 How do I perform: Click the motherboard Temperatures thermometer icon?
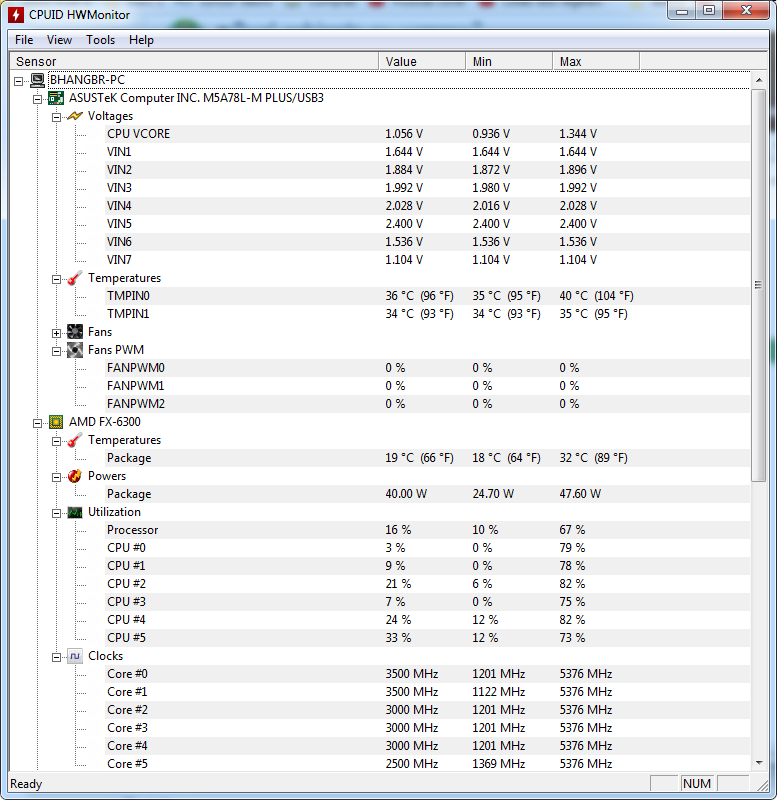75,278
